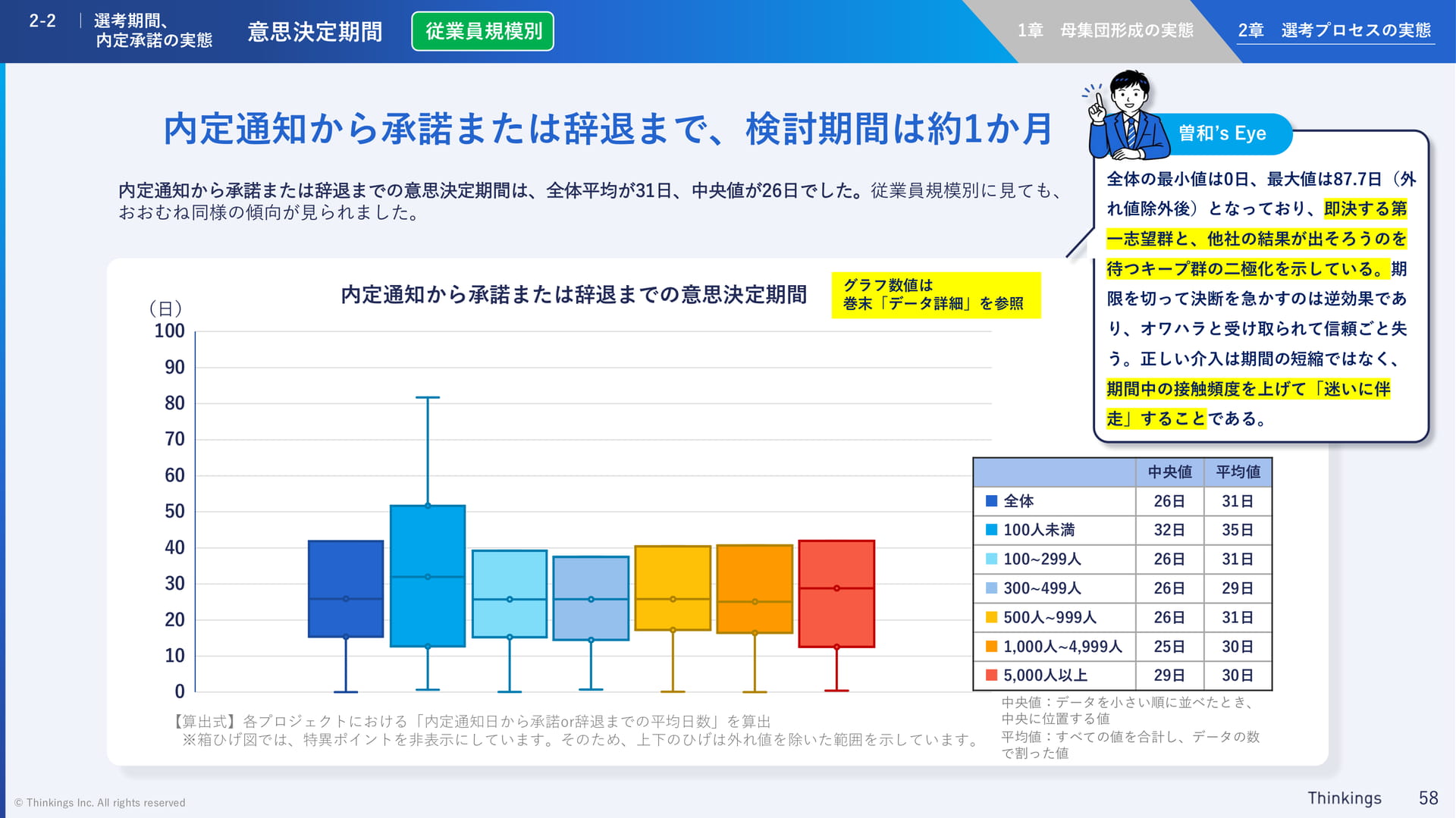
Task: Click the tall 100人未満 box plot
Action: [x=428, y=575]
